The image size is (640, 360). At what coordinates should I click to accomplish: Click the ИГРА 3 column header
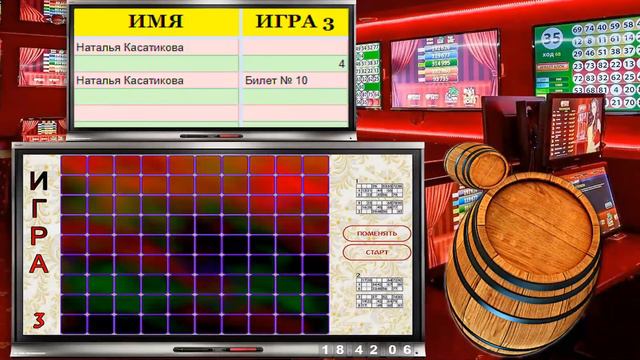(295, 22)
